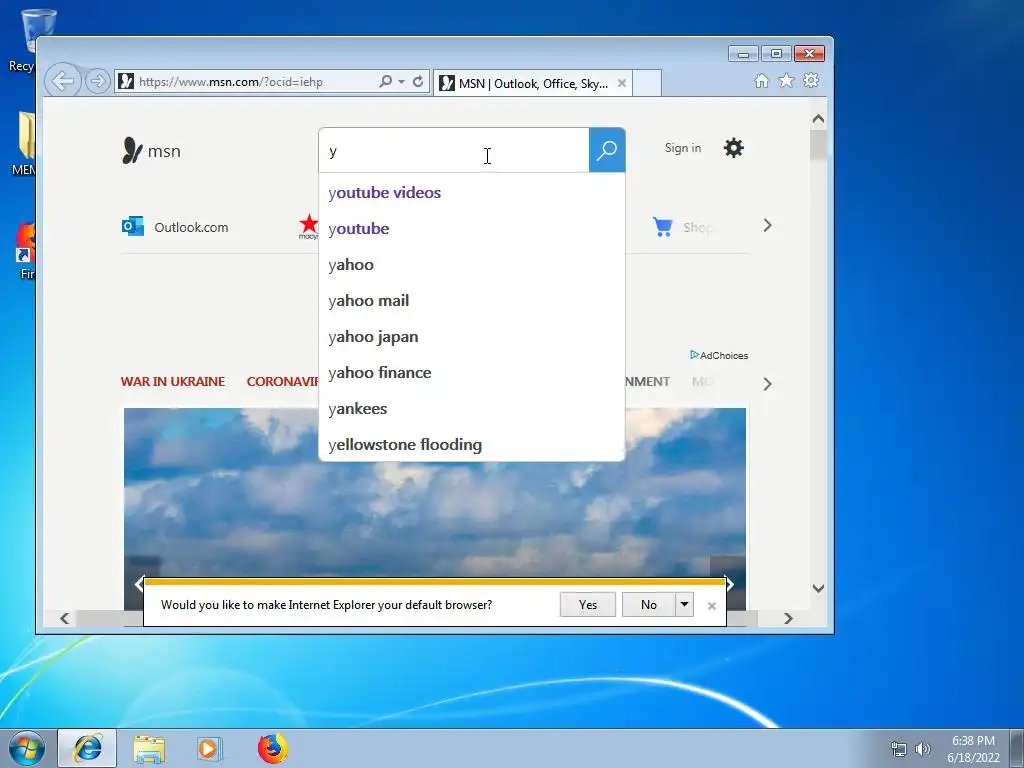Open the dropdown arrow beside No

coord(684,605)
